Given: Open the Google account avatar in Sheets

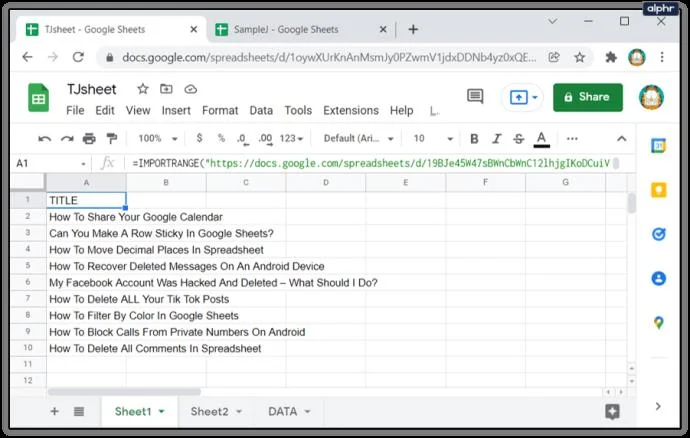Looking at the screenshot, I should (651, 97).
